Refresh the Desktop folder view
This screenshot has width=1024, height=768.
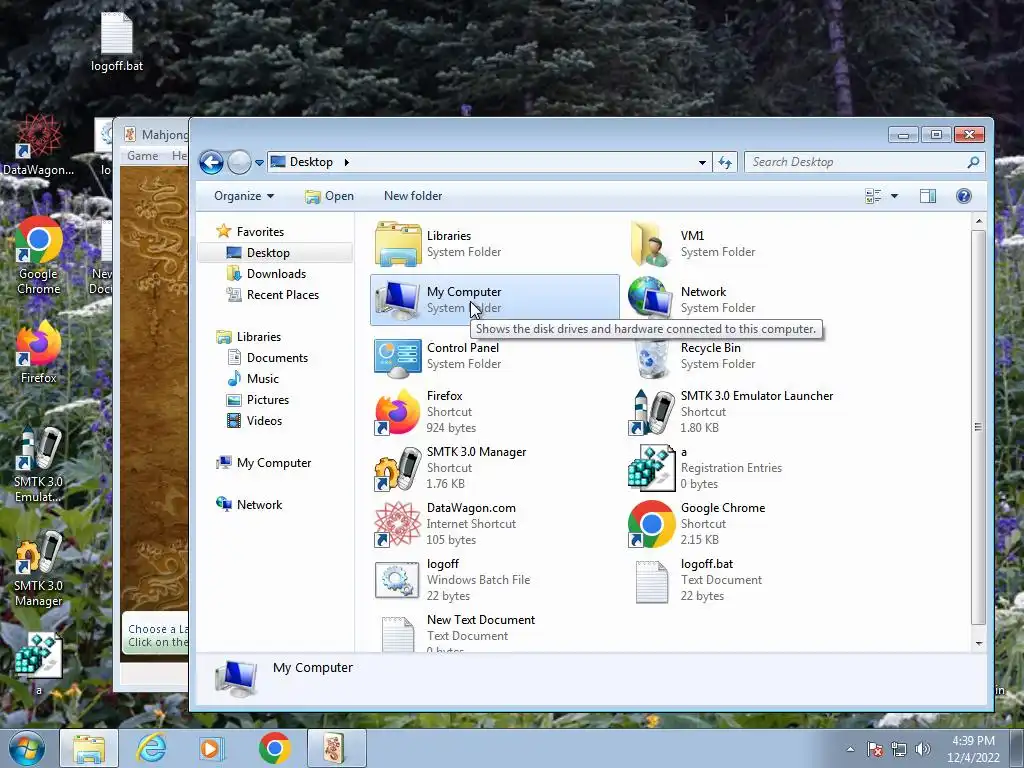(725, 162)
